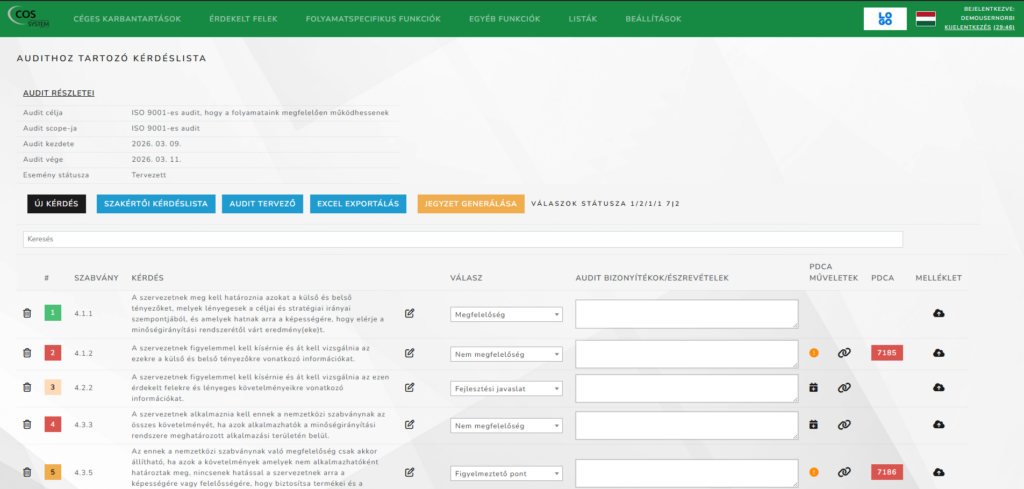
Task: Delete question row 2 with trash icon
Action: click(x=27, y=353)
